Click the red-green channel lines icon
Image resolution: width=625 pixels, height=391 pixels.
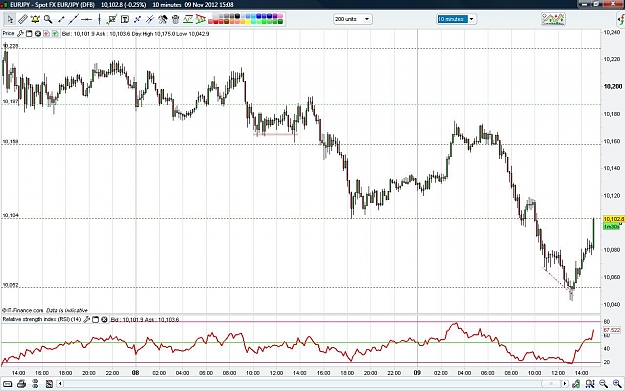188,19
